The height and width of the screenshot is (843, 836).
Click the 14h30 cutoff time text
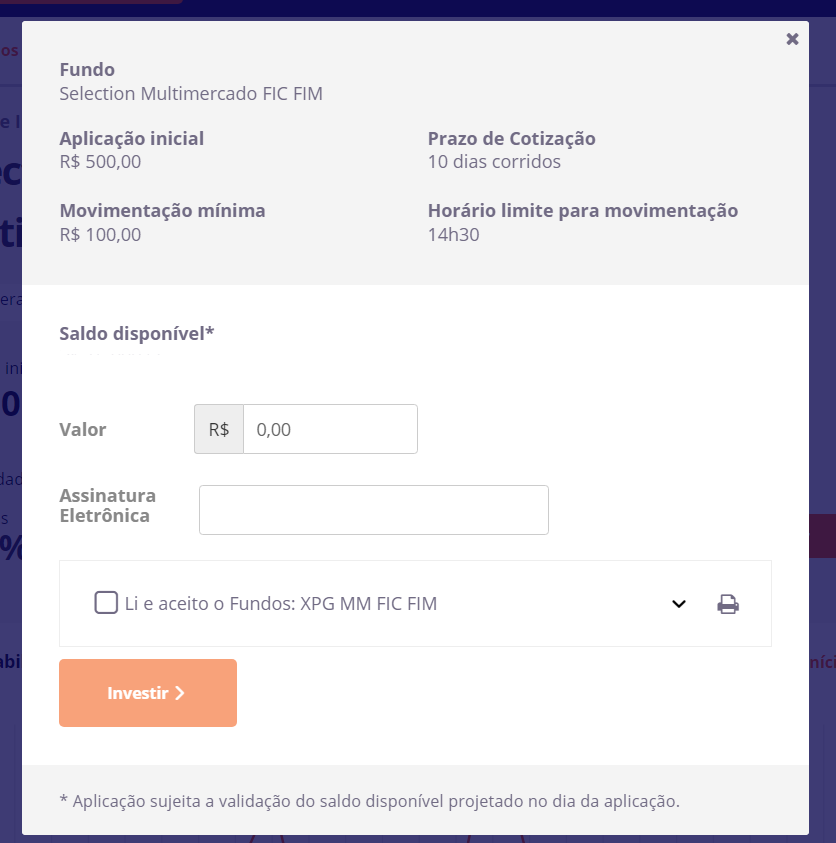453,235
